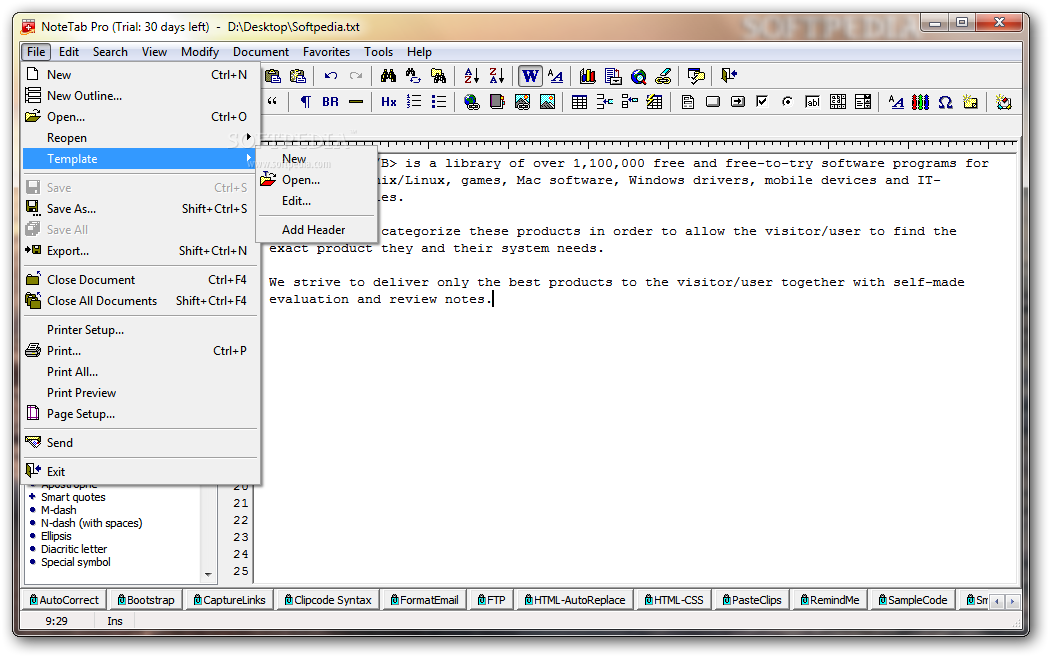Open Options window checkmark icon
The width and height of the screenshot is (1050, 657).
[x=696, y=76]
